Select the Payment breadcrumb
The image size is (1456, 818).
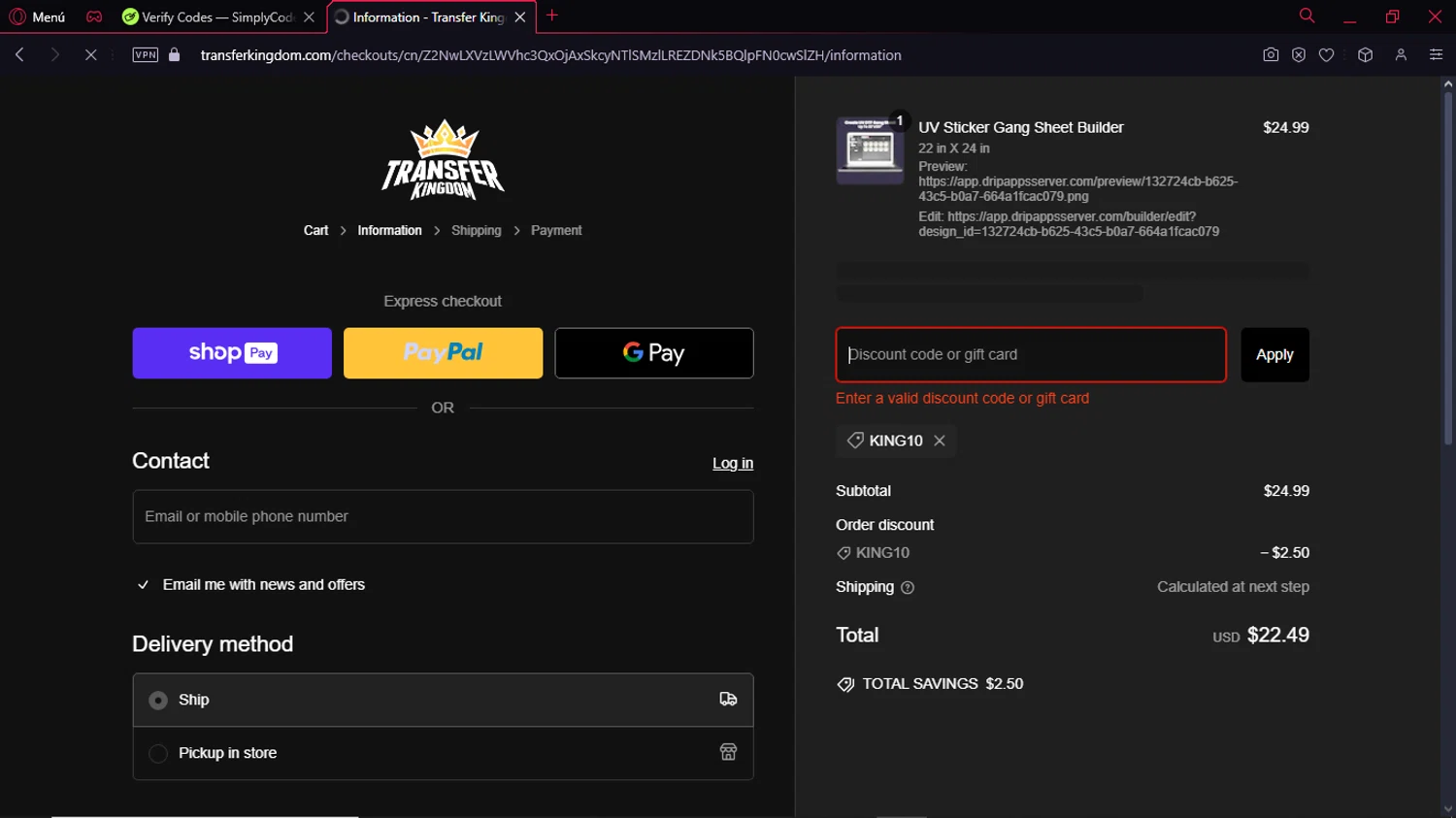click(x=556, y=230)
